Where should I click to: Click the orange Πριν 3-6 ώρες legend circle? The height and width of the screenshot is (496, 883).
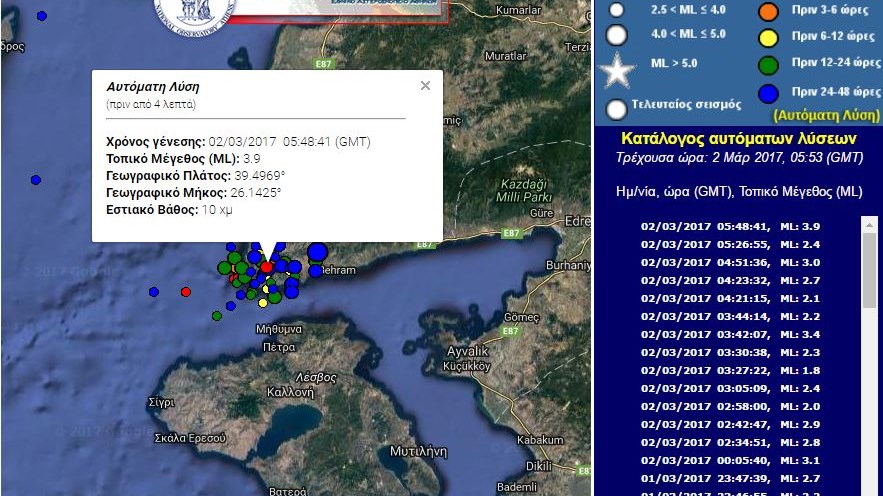tap(768, 11)
